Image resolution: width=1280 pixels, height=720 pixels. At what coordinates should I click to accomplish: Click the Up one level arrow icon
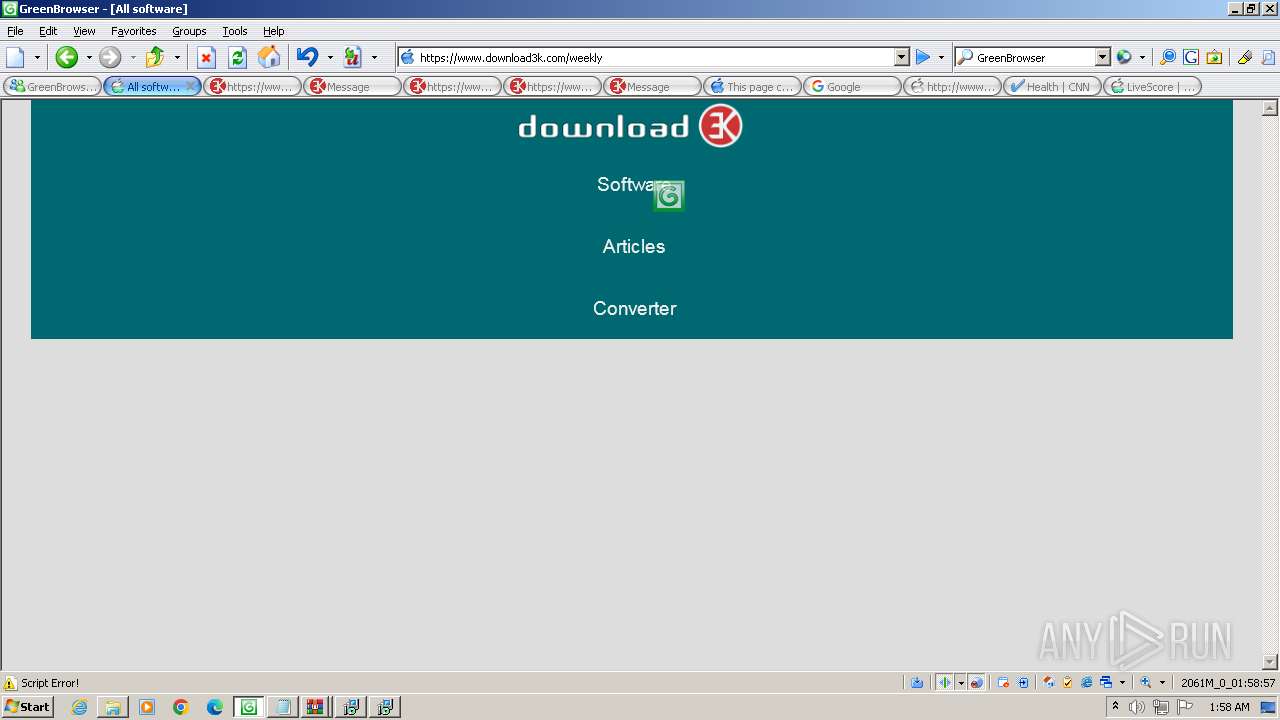coord(155,57)
